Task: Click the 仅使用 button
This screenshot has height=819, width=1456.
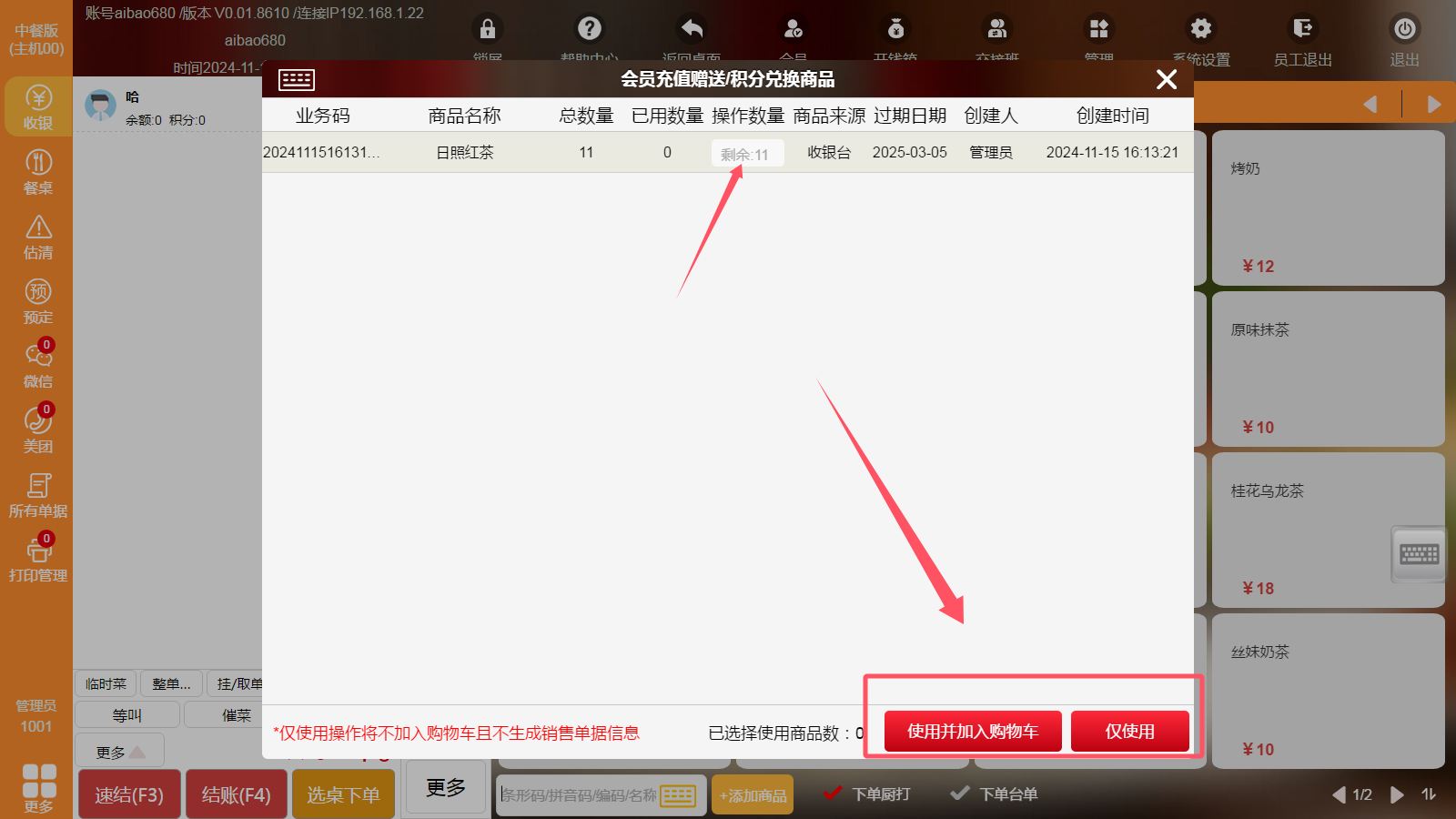Action: 1129,732
